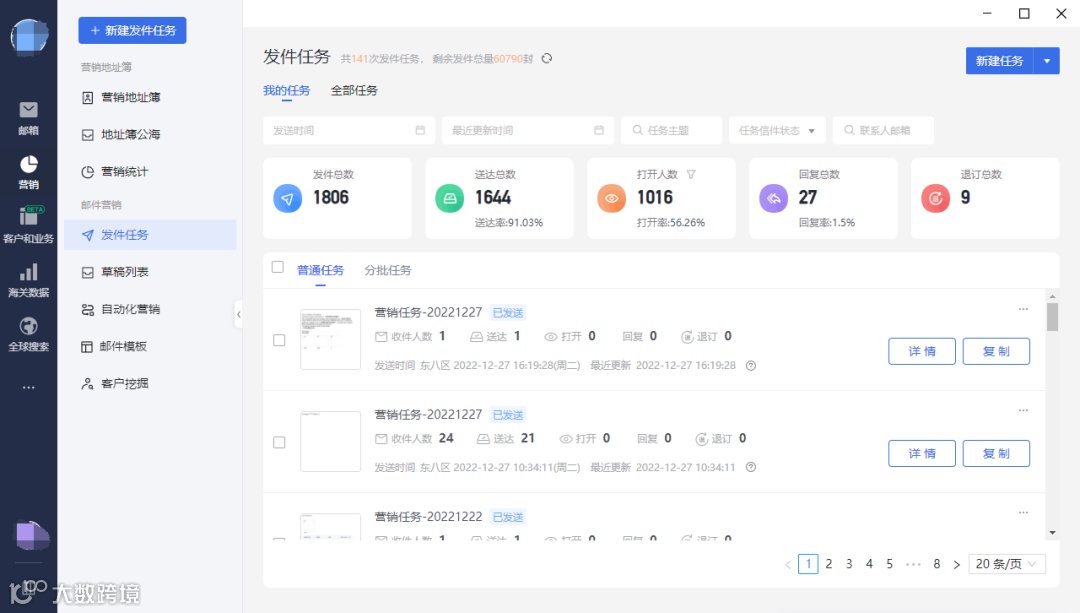Check the first 营销任务-20221227 row
The image size is (1080, 613).
click(279, 340)
